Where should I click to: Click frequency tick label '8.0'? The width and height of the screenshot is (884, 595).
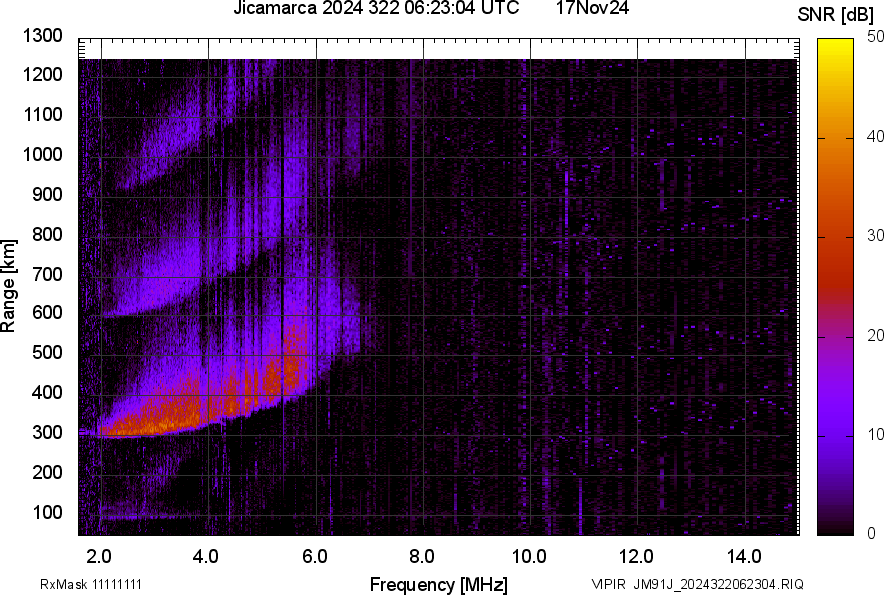pos(422,557)
